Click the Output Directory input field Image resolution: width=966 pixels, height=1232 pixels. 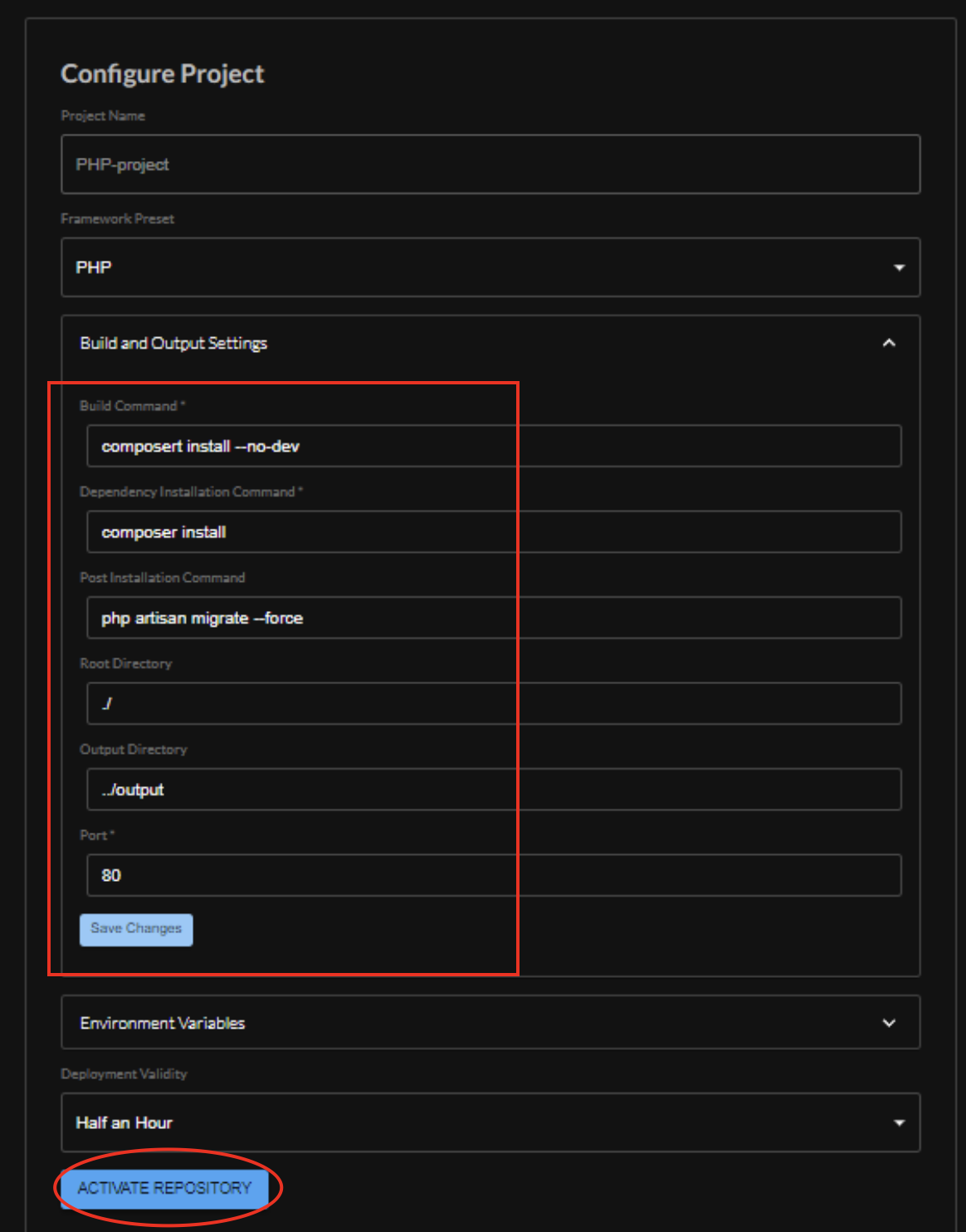coord(493,790)
